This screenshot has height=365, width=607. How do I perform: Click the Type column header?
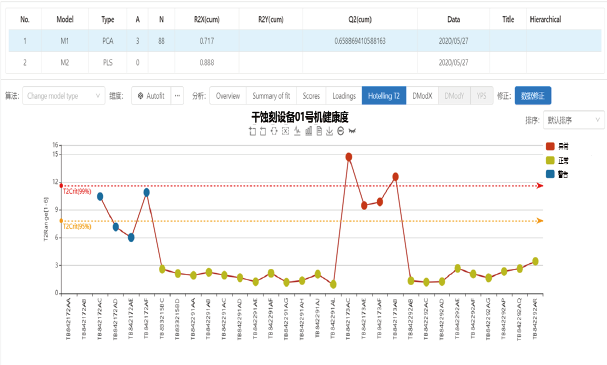pyautogui.click(x=108, y=19)
